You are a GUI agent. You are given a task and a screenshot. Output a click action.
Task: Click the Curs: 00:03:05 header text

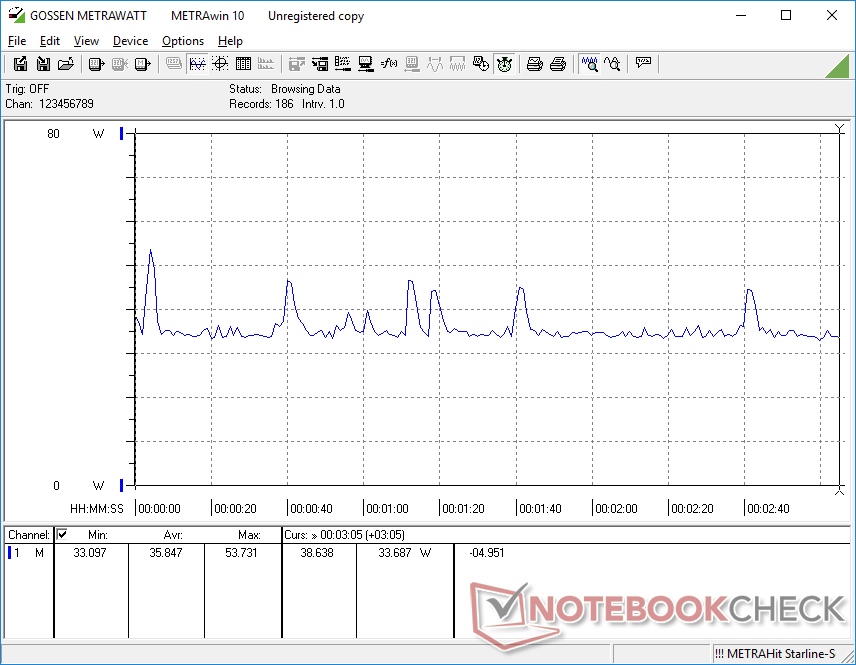pyautogui.click(x=344, y=535)
